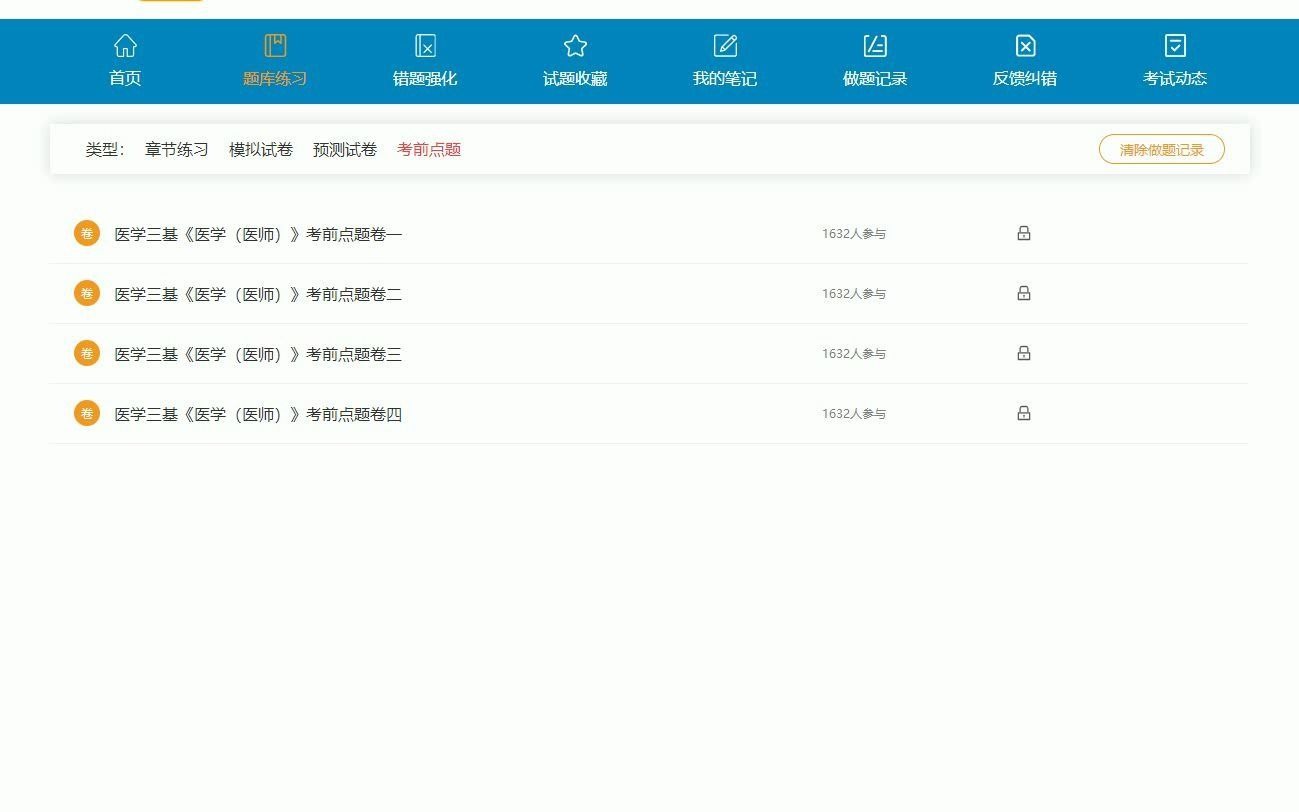Switch type filter to 模拟试卷
This screenshot has height=812, width=1299.
(261, 149)
